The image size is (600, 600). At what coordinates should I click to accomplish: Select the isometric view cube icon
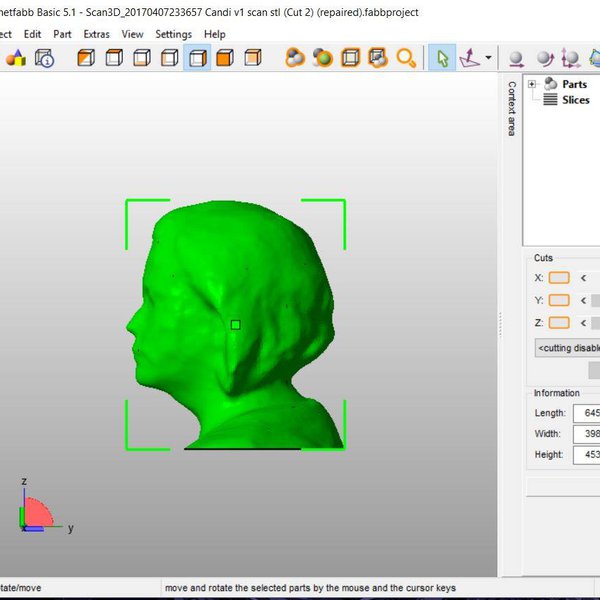(x=87, y=58)
